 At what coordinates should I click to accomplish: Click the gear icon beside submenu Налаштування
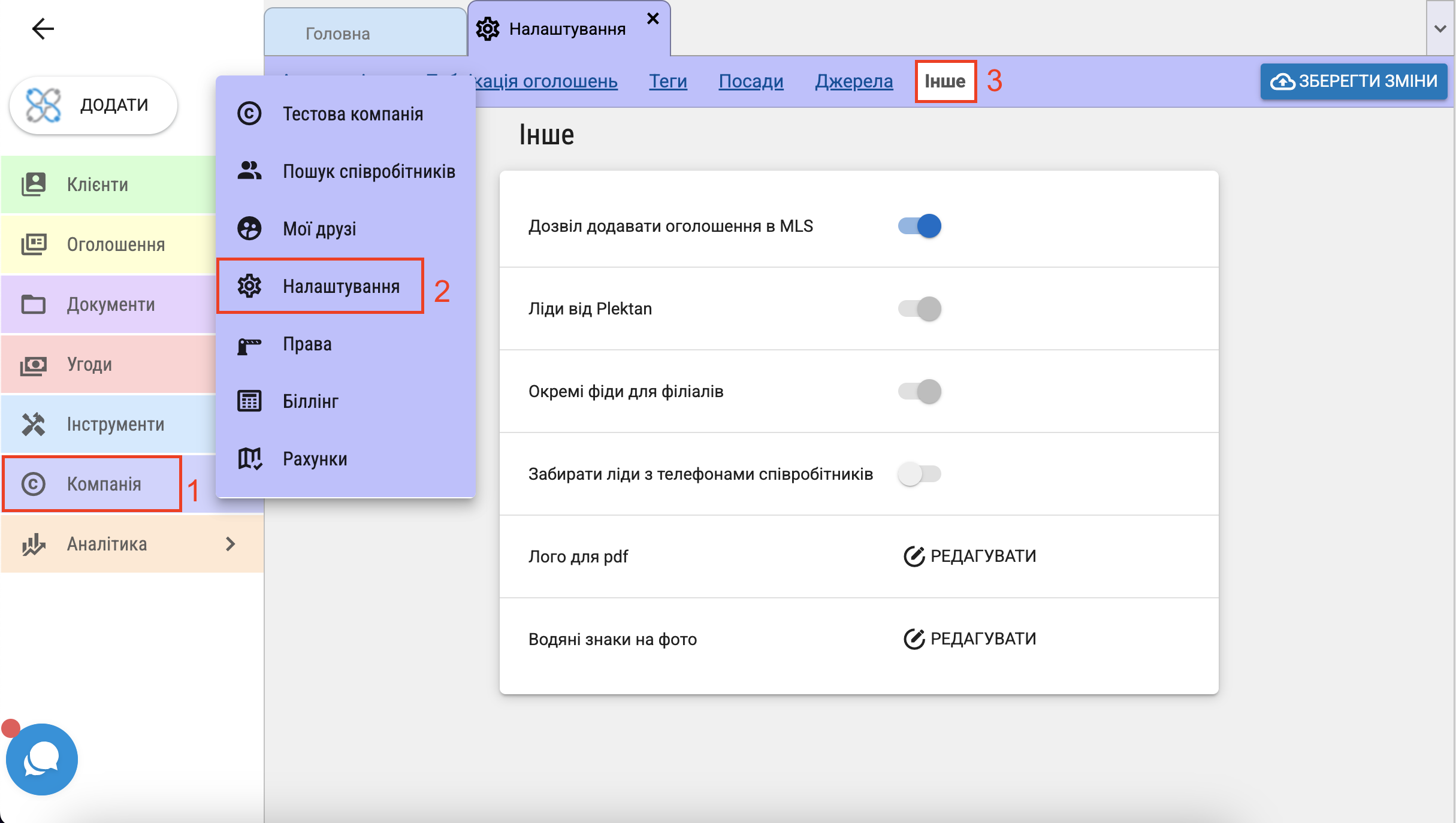click(x=249, y=286)
